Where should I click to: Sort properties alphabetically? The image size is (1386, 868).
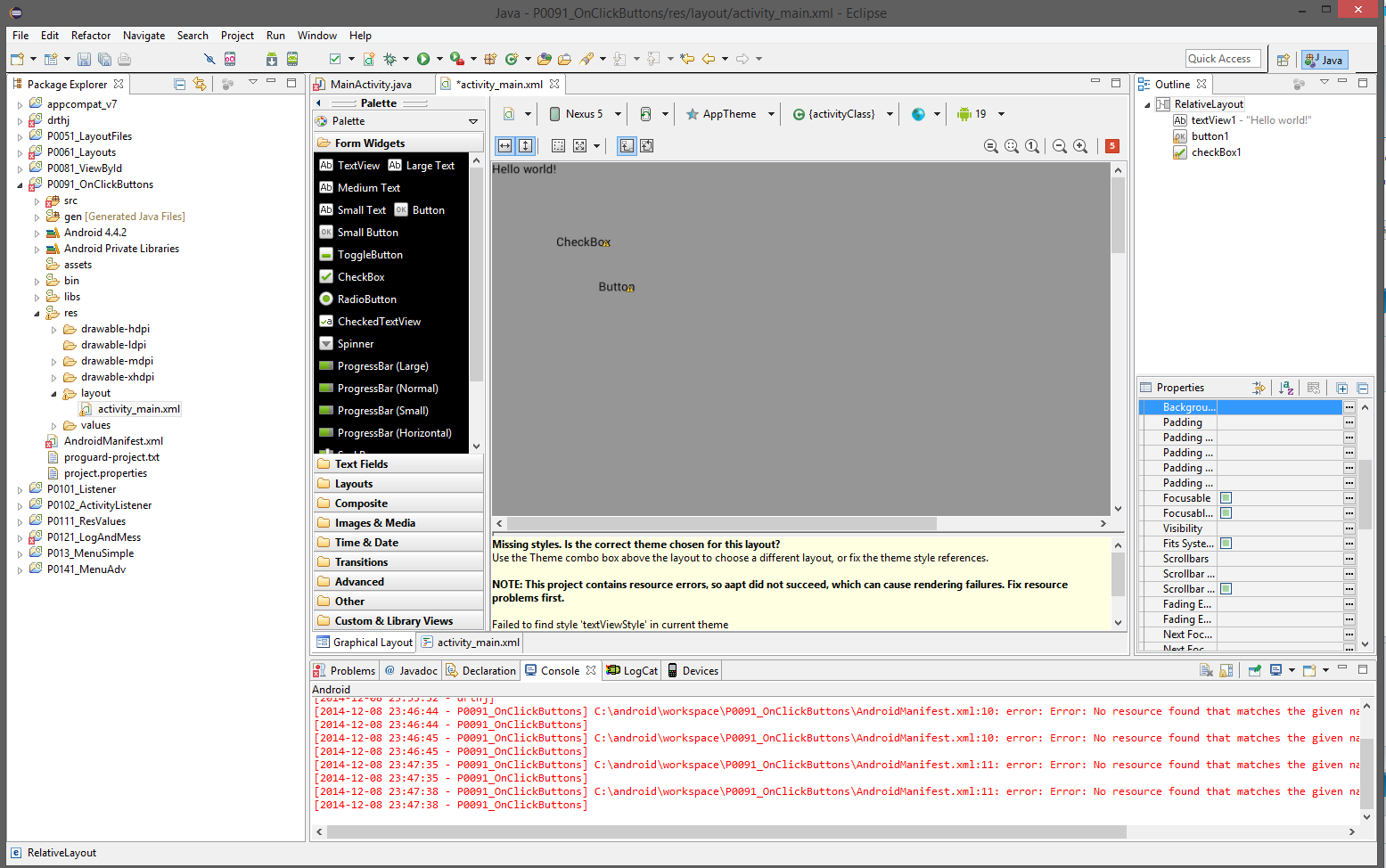[1286, 388]
